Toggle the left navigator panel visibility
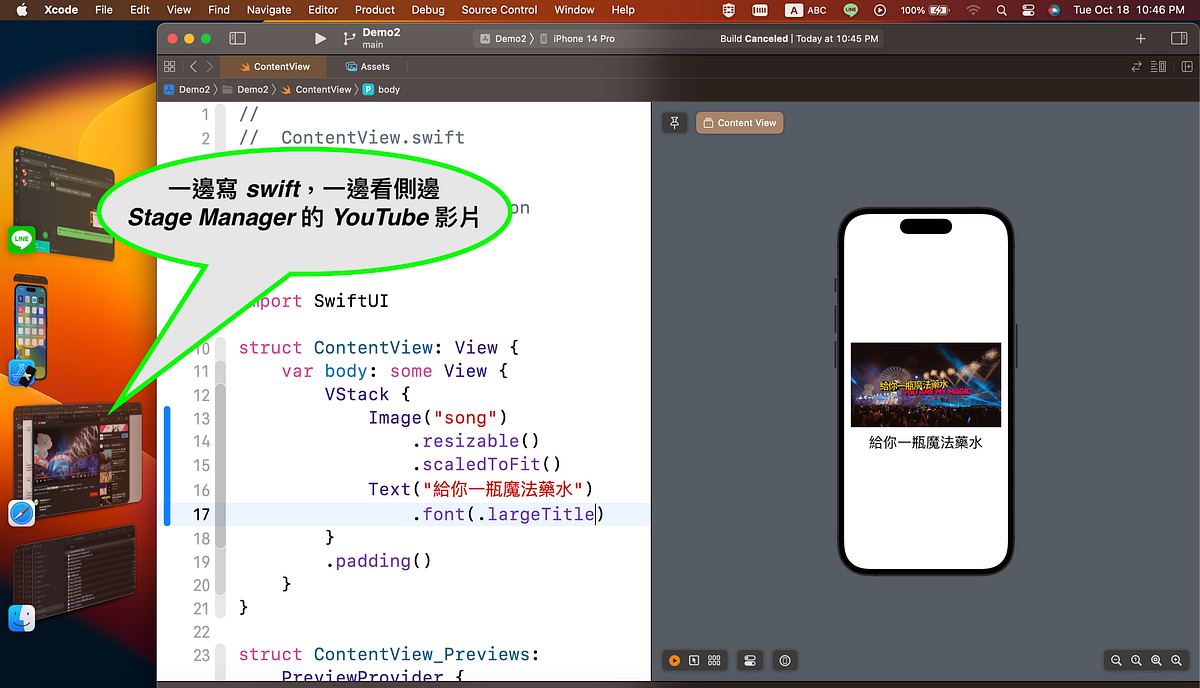Screen dimensions: 1200x688 tap(236, 38)
